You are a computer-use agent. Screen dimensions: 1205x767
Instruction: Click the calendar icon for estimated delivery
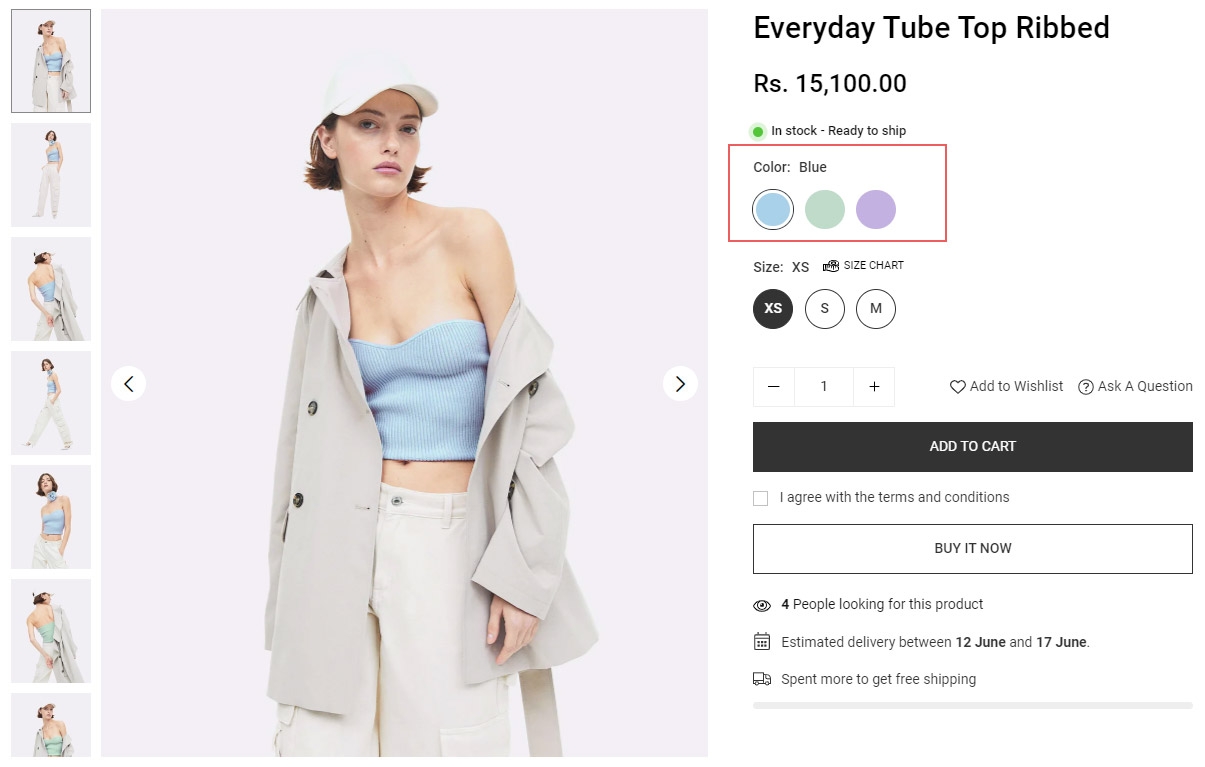tap(762, 642)
